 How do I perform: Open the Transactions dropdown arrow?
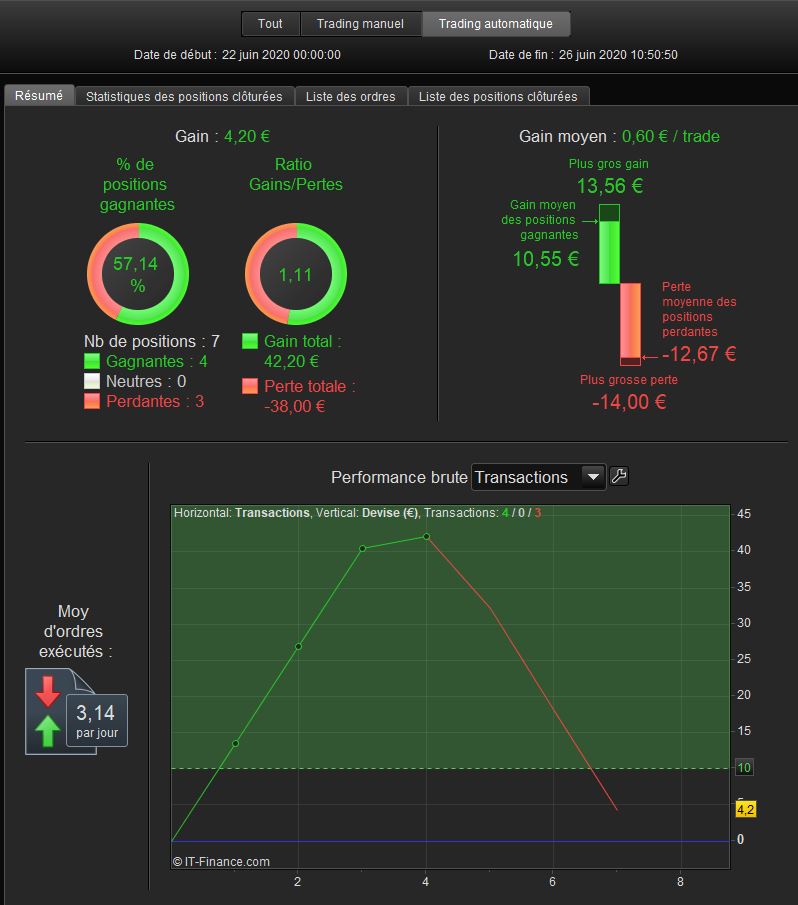[x=593, y=477]
